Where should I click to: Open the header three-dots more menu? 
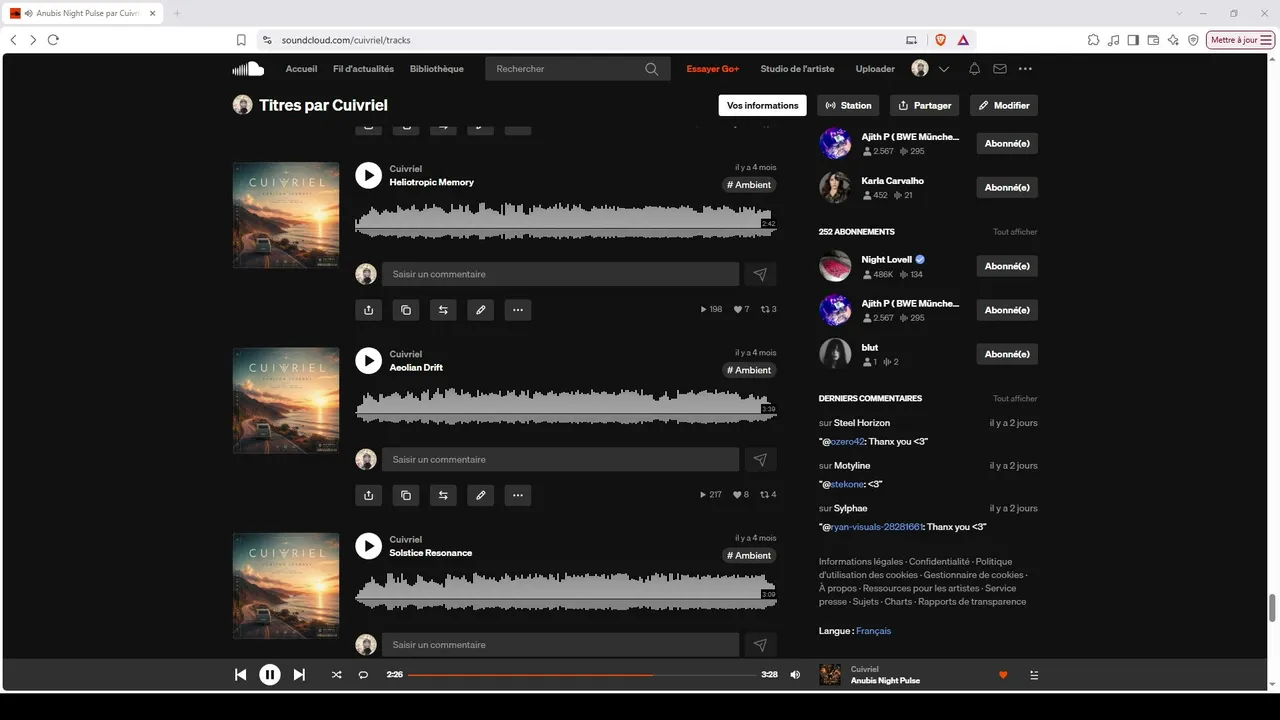tap(1025, 69)
